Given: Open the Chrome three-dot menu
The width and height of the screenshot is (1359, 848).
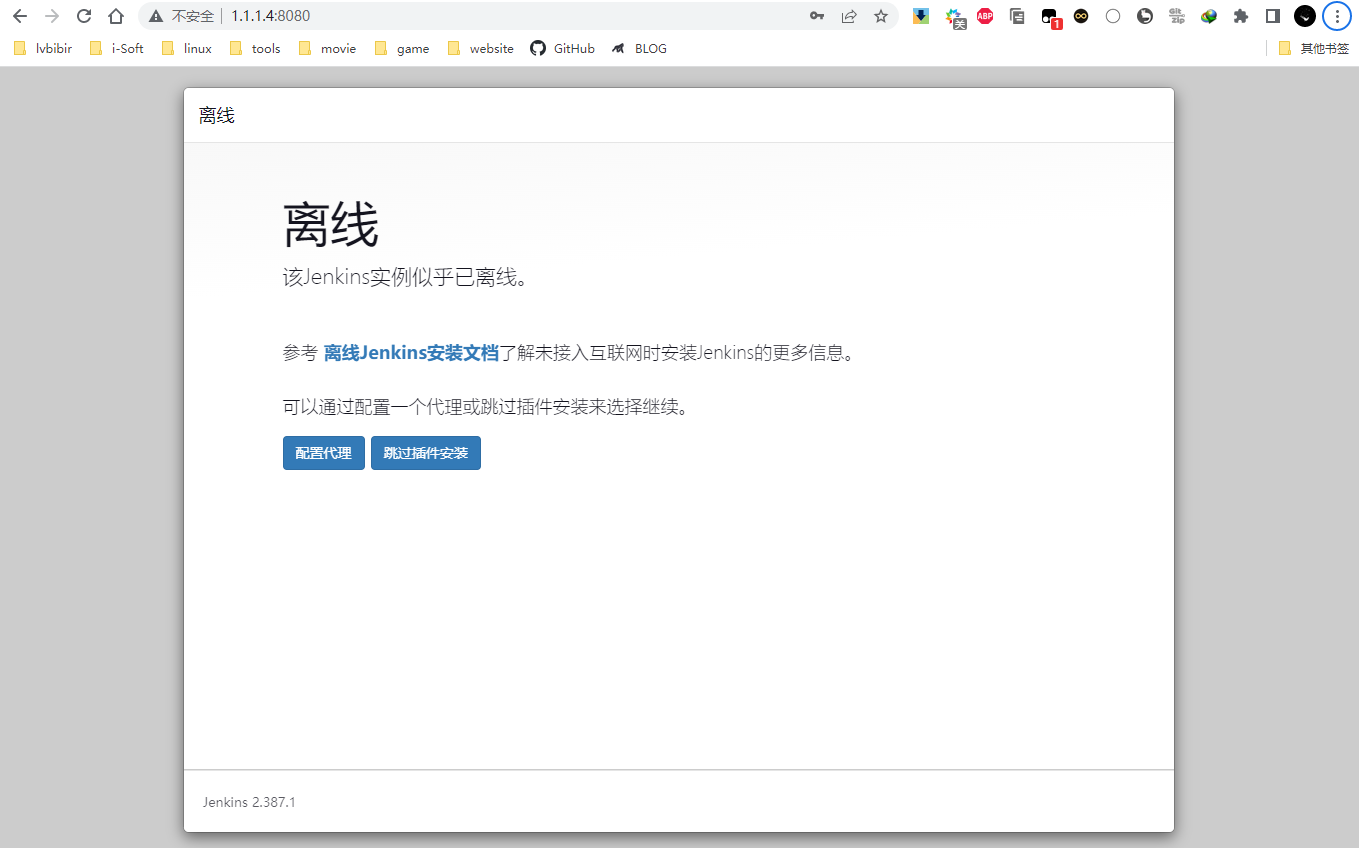Looking at the screenshot, I should [1337, 16].
